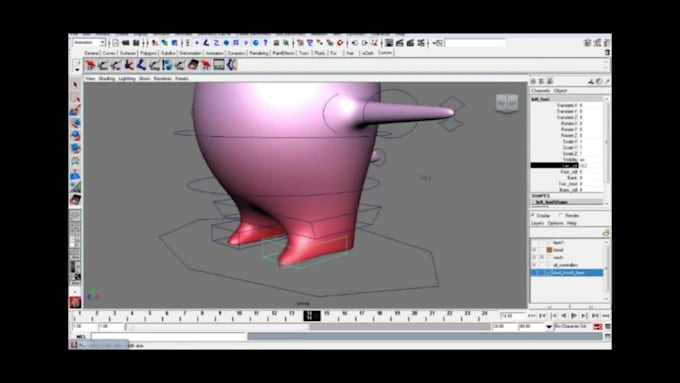Toggle miscellaneous selection mask question icon
The image size is (680, 383).
pyautogui.click(x=265, y=43)
